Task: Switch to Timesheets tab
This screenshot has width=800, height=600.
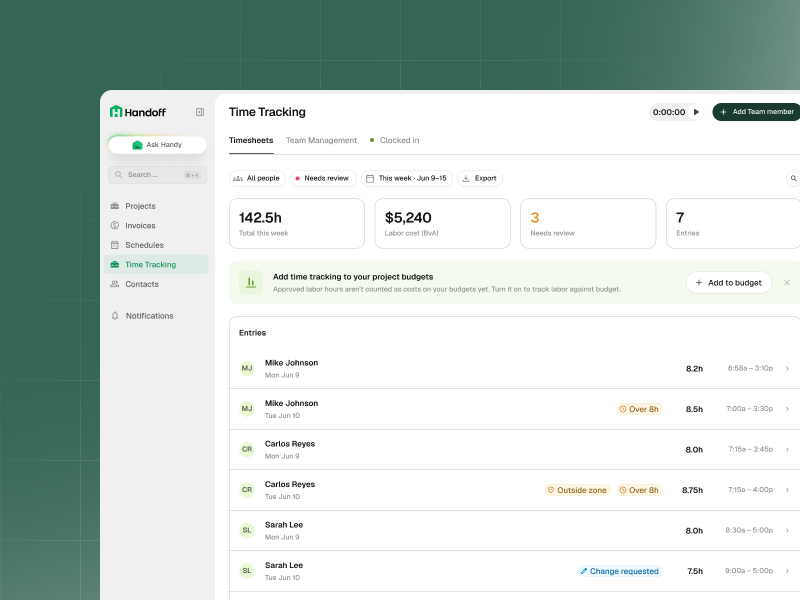Action: tap(251, 140)
